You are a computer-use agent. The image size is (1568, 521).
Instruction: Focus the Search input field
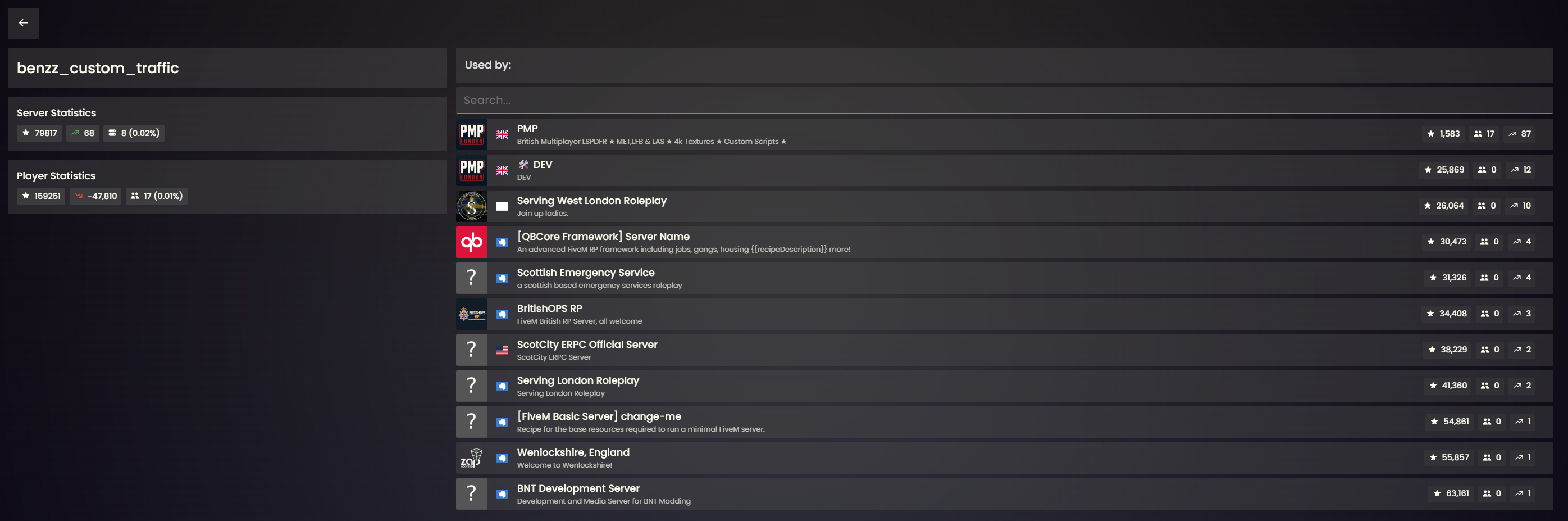click(x=1003, y=101)
